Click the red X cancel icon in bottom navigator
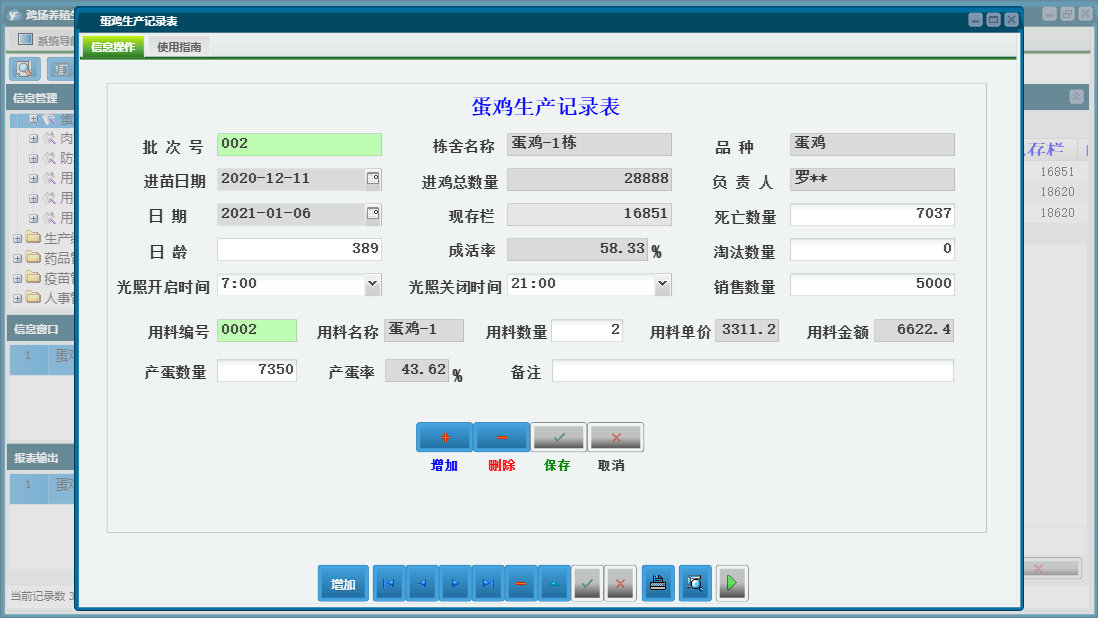 (x=620, y=583)
